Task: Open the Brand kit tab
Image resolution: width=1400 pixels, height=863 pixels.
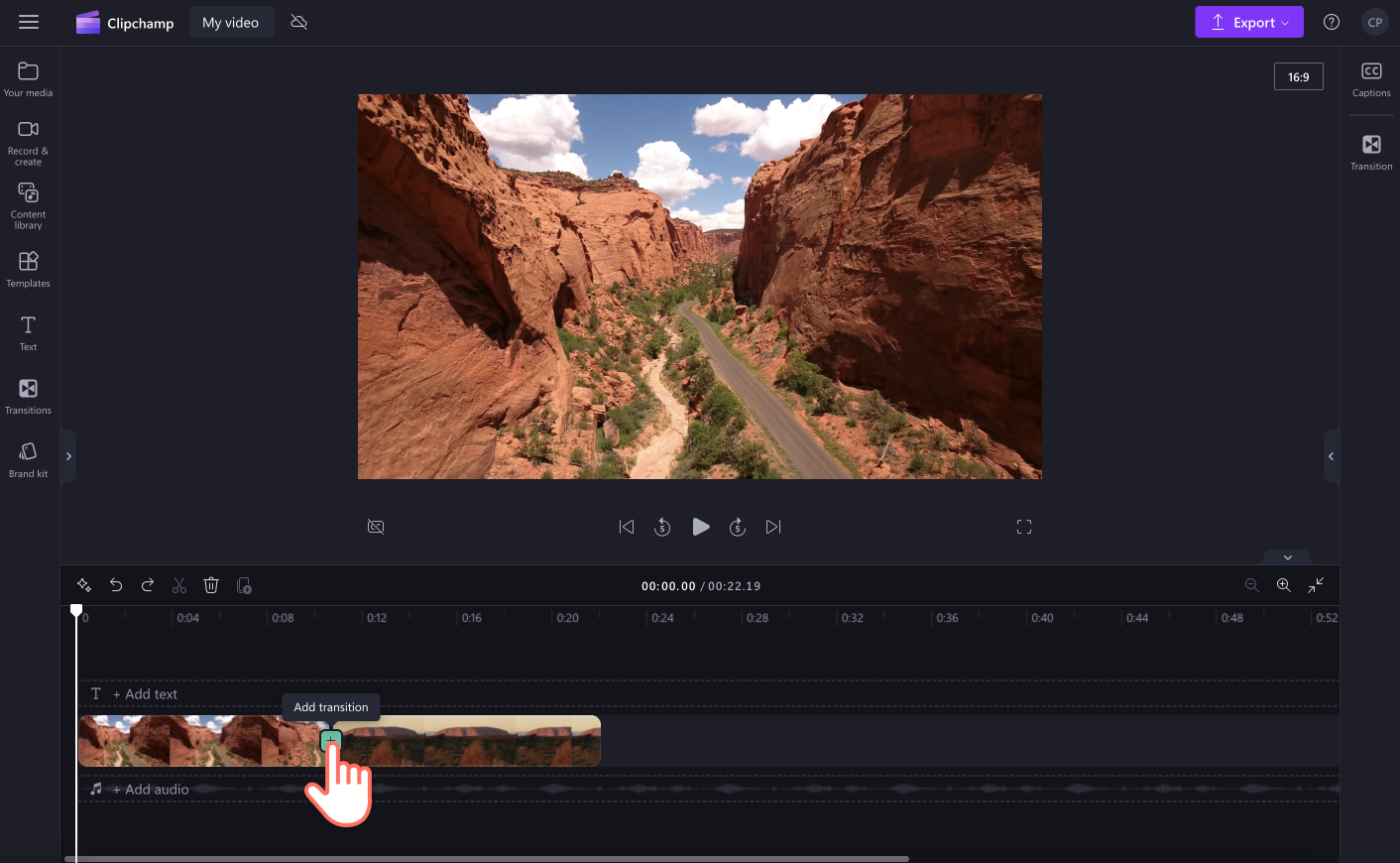Action: (28, 459)
